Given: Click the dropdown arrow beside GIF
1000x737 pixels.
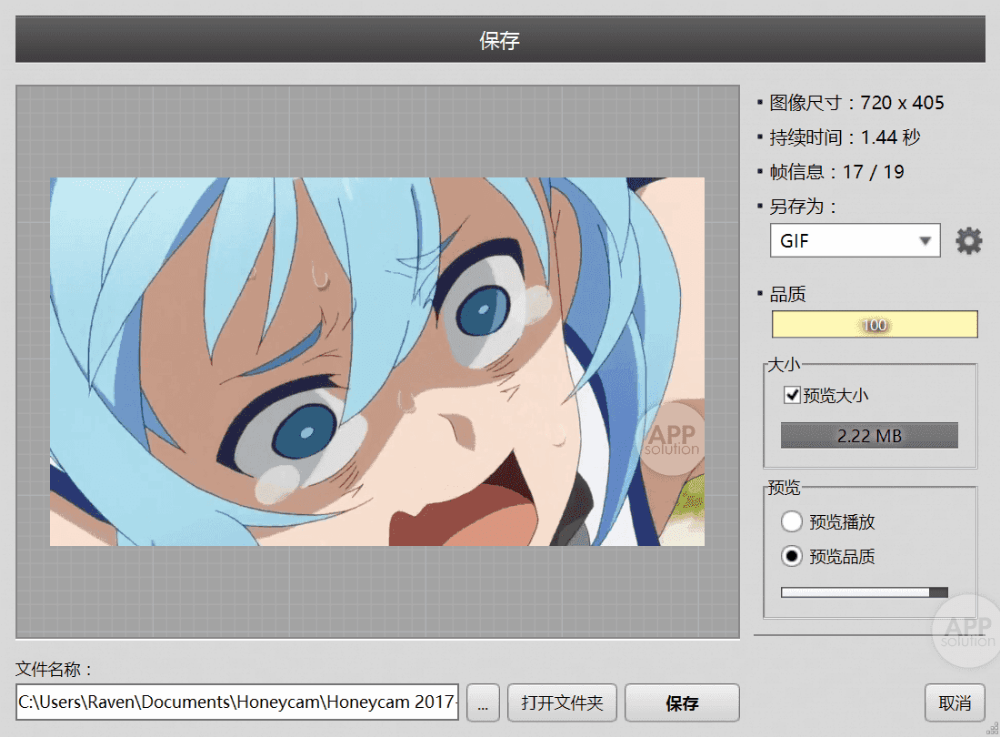Looking at the screenshot, I should tap(925, 241).
